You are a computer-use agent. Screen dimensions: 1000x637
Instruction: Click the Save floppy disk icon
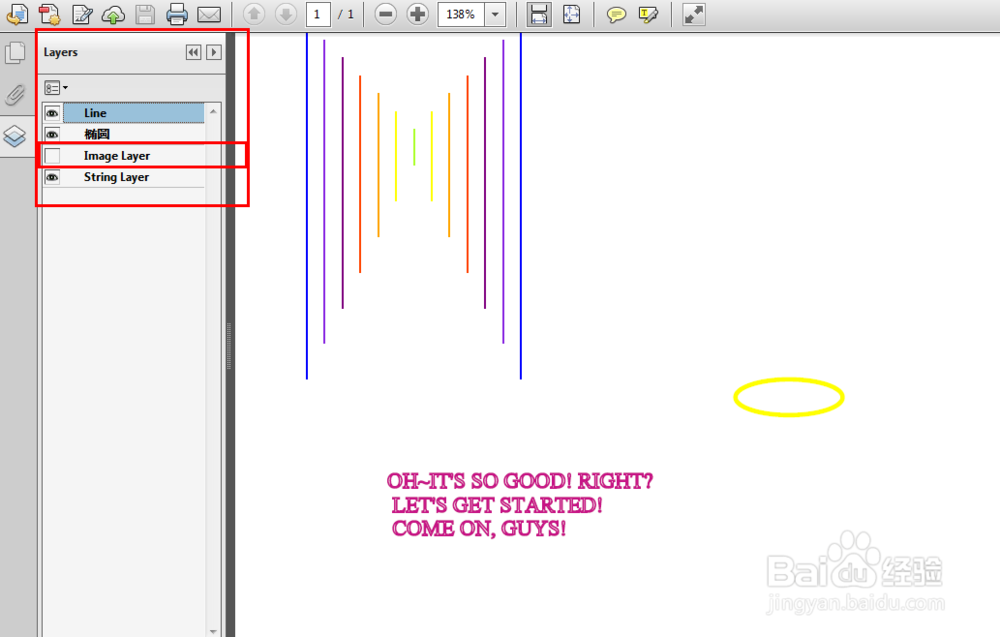point(145,14)
